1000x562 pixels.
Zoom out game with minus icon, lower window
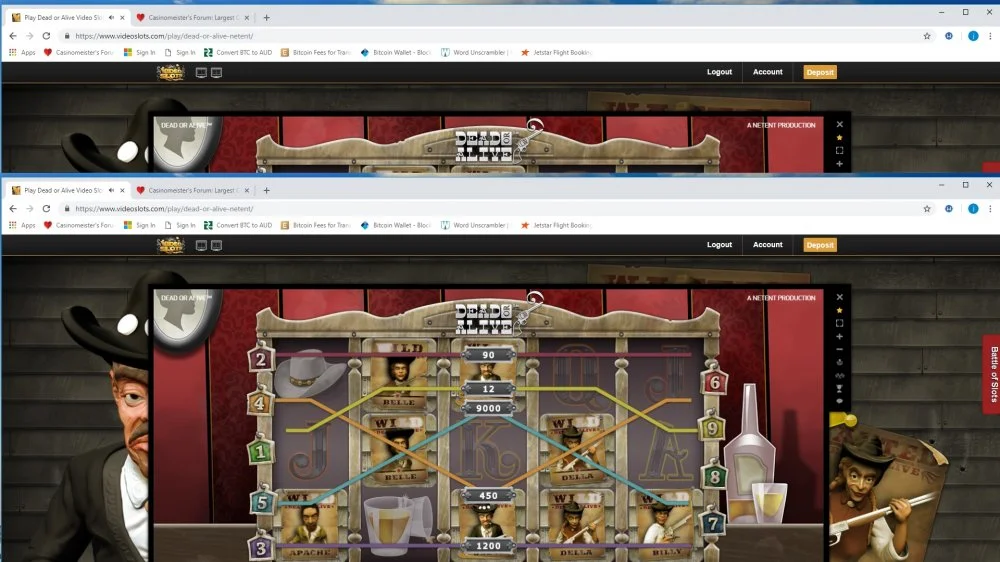[x=839, y=350]
